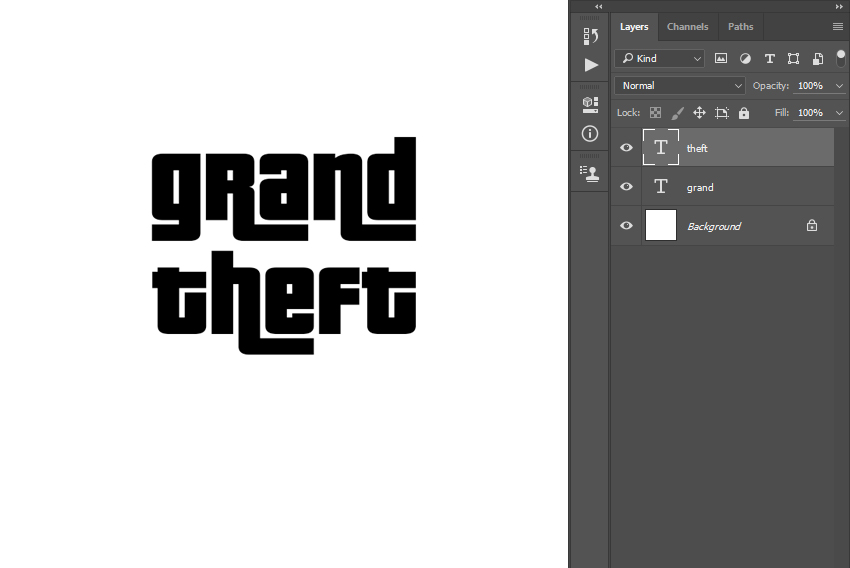Switch to the Paths tab
This screenshot has height=568, width=850.
tap(740, 27)
